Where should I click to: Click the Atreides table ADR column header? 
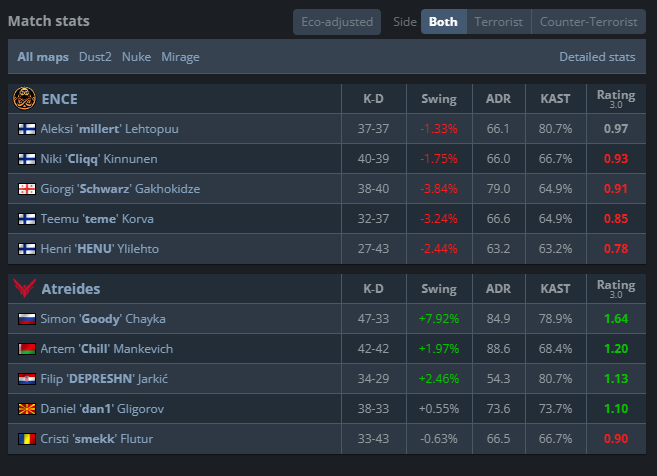coord(498,289)
